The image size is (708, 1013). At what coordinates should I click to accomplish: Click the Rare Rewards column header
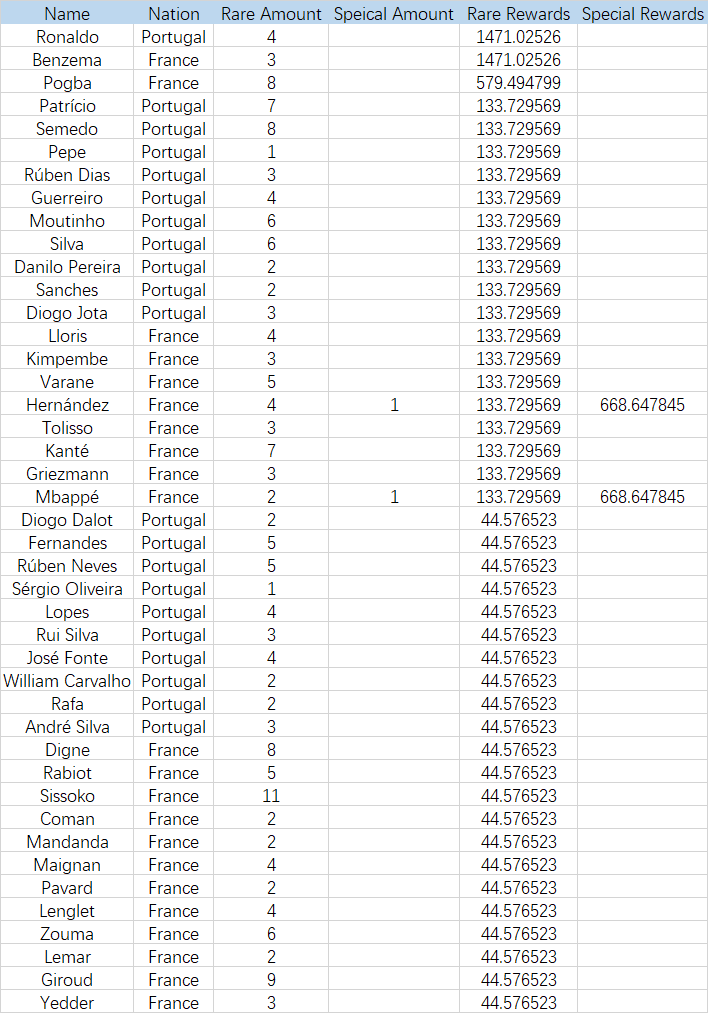pos(518,14)
